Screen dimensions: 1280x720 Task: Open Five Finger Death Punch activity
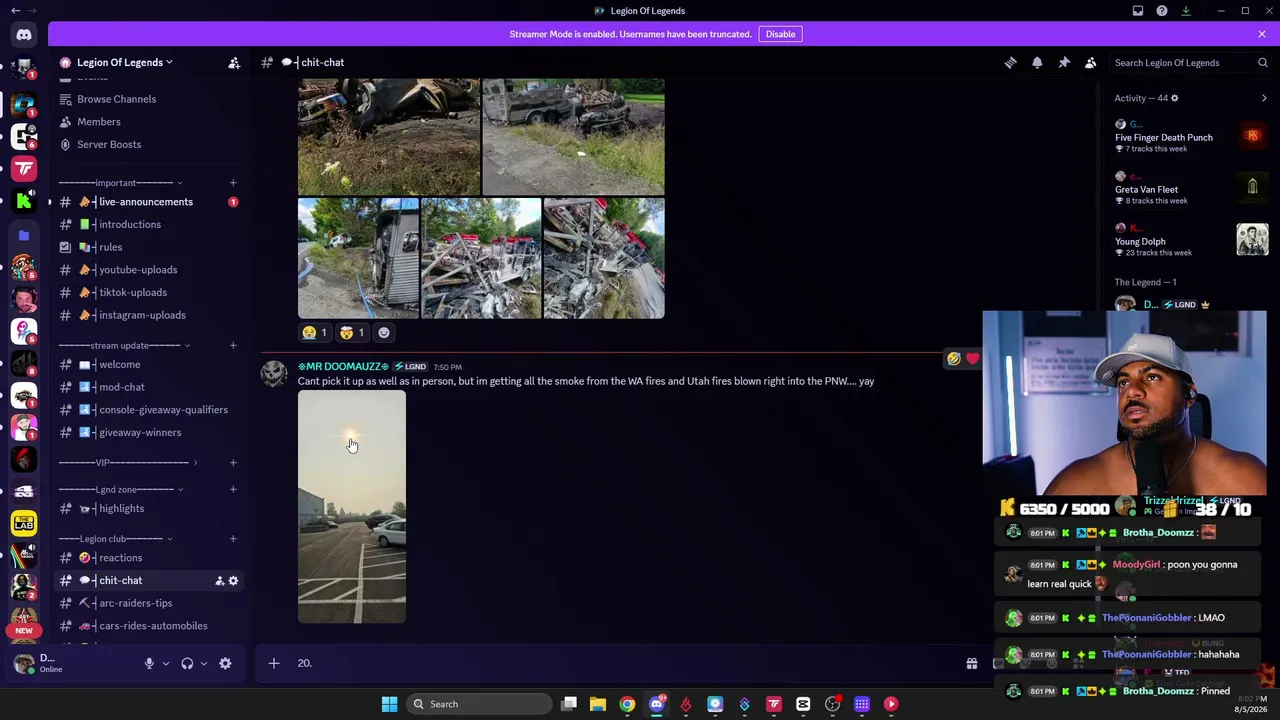(x=1190, y=137)
